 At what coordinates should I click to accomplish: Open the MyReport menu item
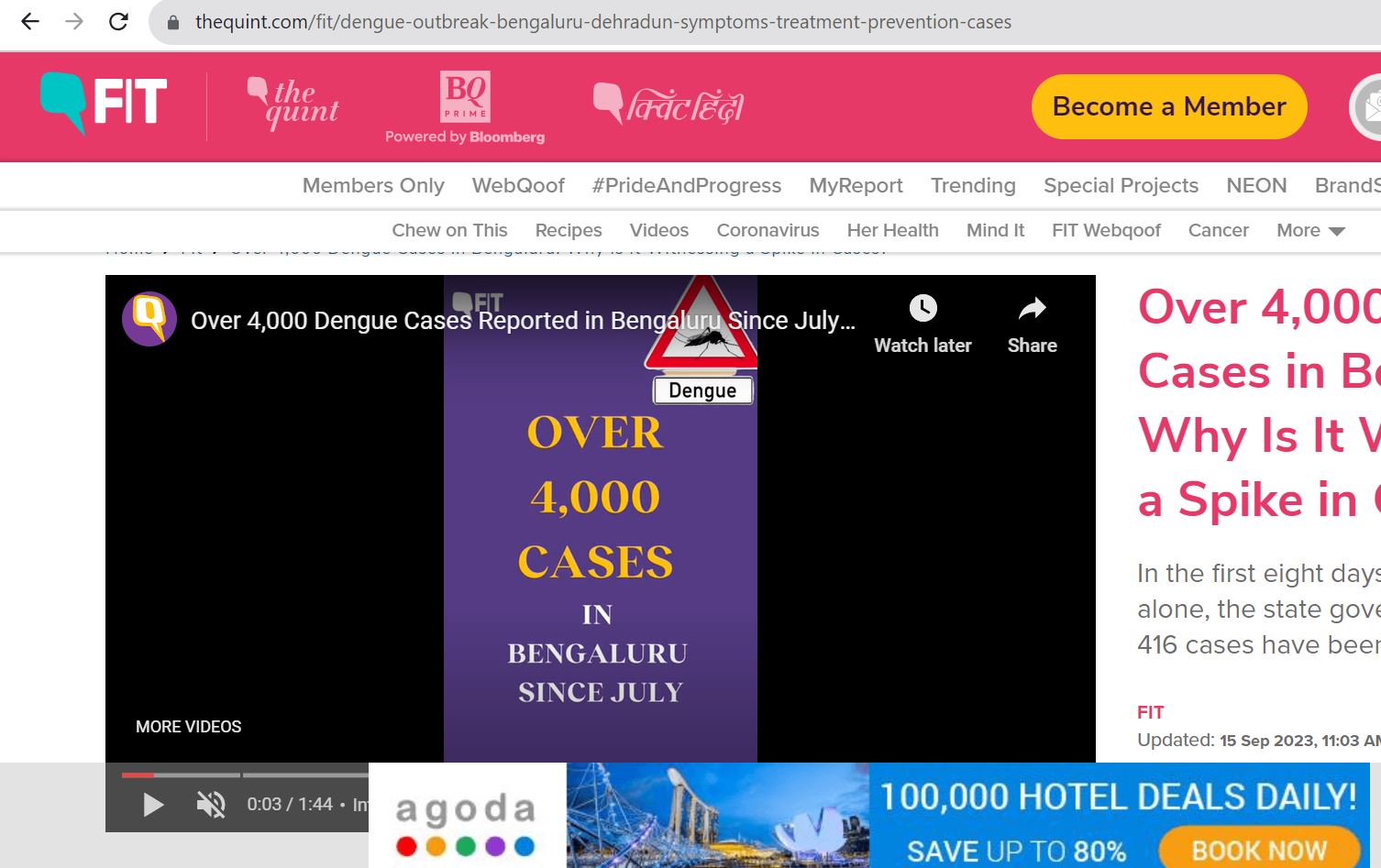pos(856,185)
